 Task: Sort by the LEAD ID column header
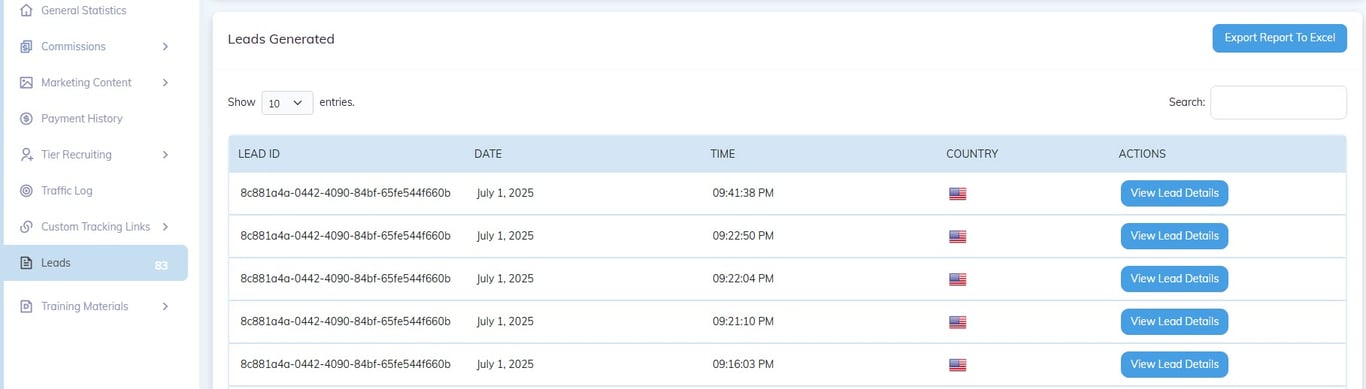tap(259, 154)
